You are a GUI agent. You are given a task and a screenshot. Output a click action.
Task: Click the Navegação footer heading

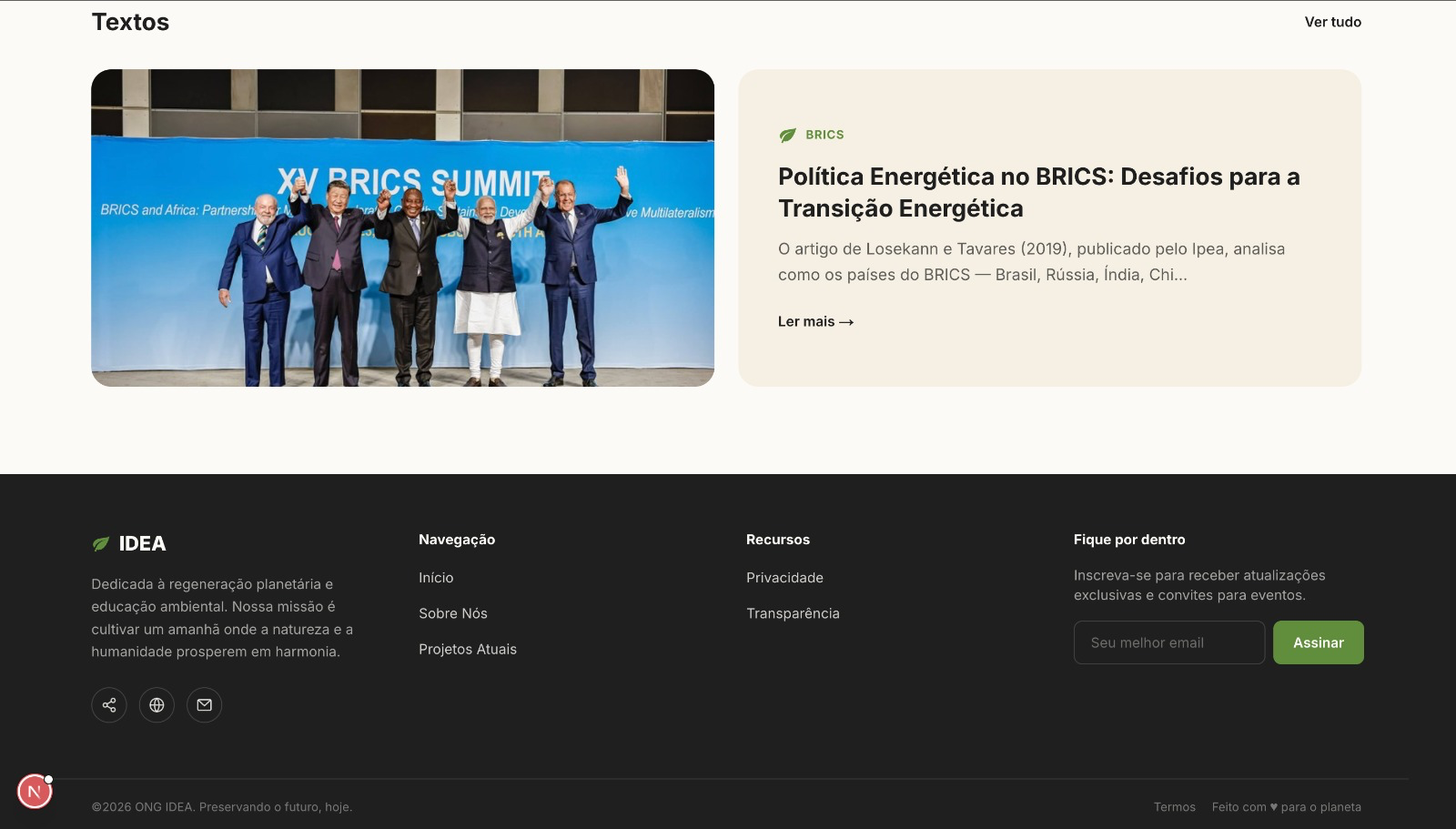point(457,540)
